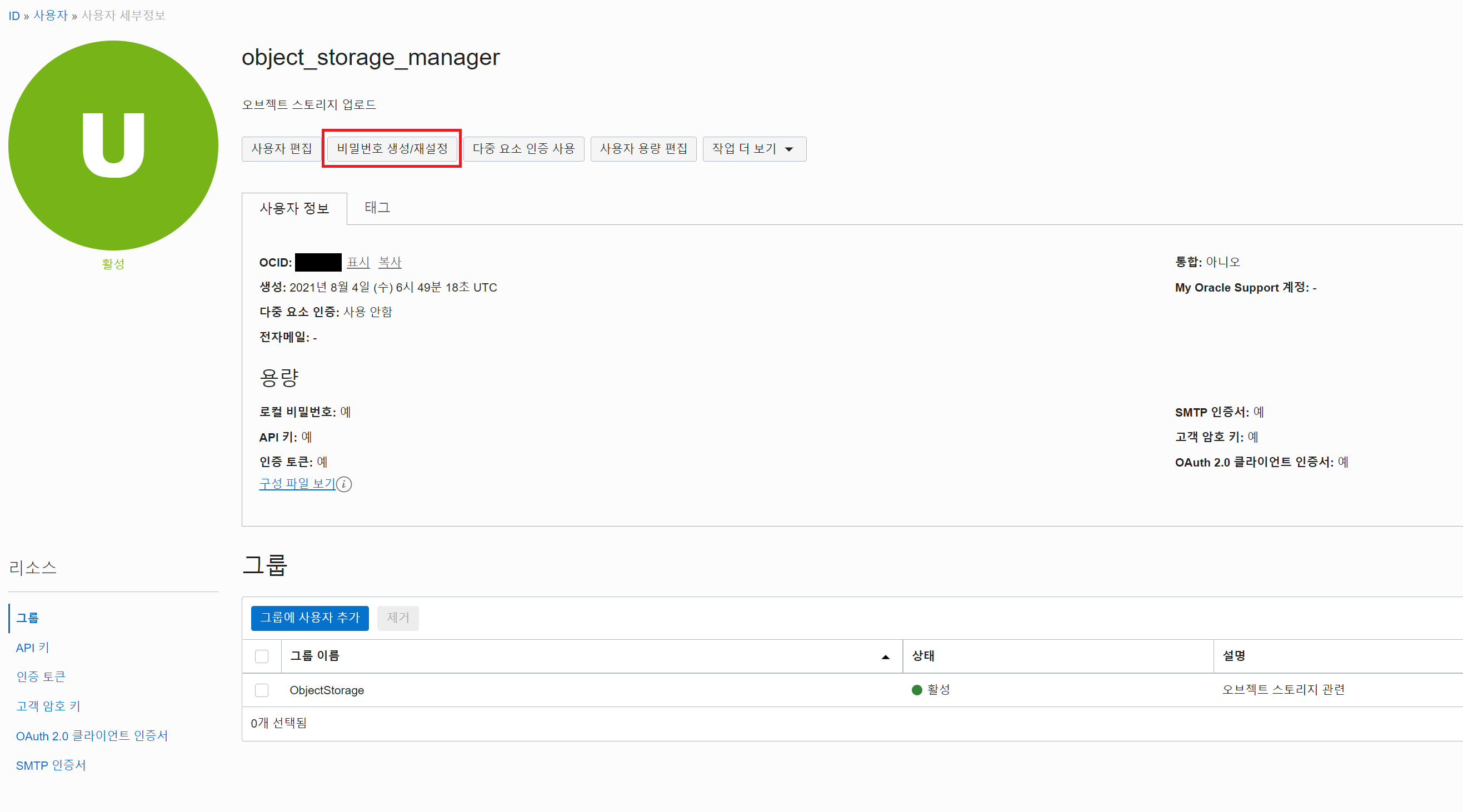This screenshot has height=812, width=1463.
Task: Click 비밀번호 생성/재설정 button
Action: tap(392, 149)
